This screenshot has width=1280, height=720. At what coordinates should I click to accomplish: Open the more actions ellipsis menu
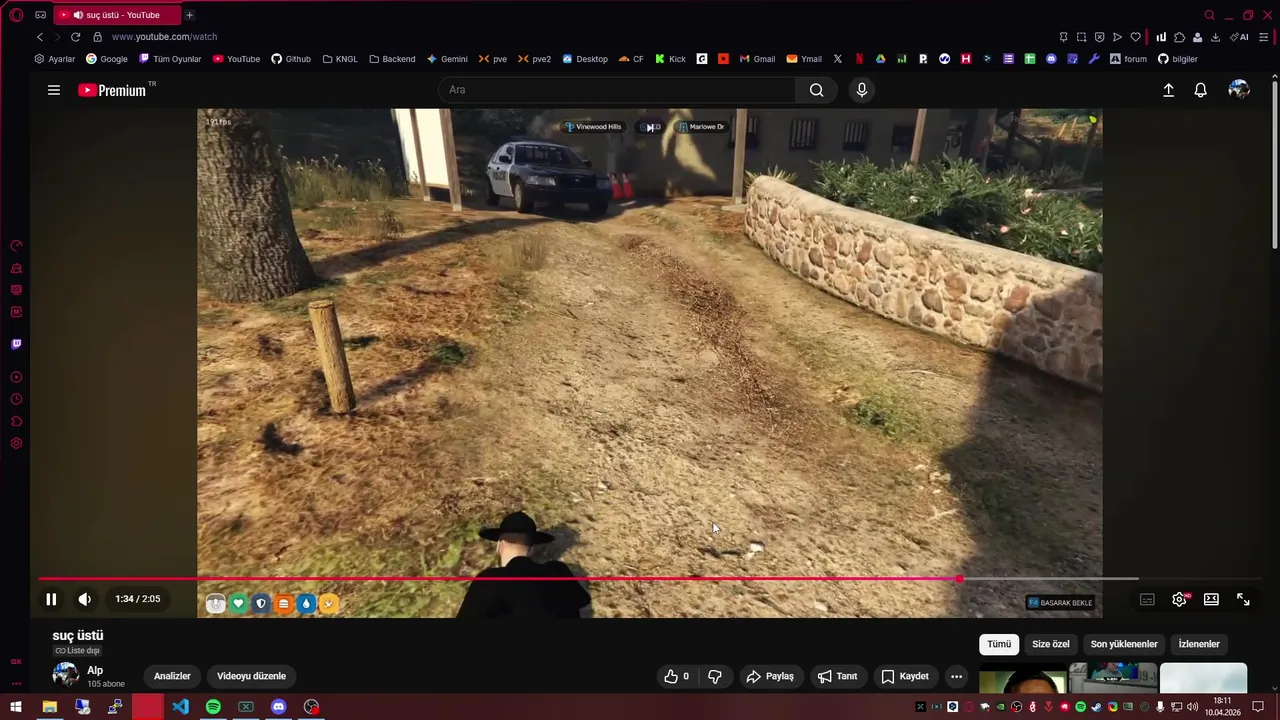click(x=956, y=676)
